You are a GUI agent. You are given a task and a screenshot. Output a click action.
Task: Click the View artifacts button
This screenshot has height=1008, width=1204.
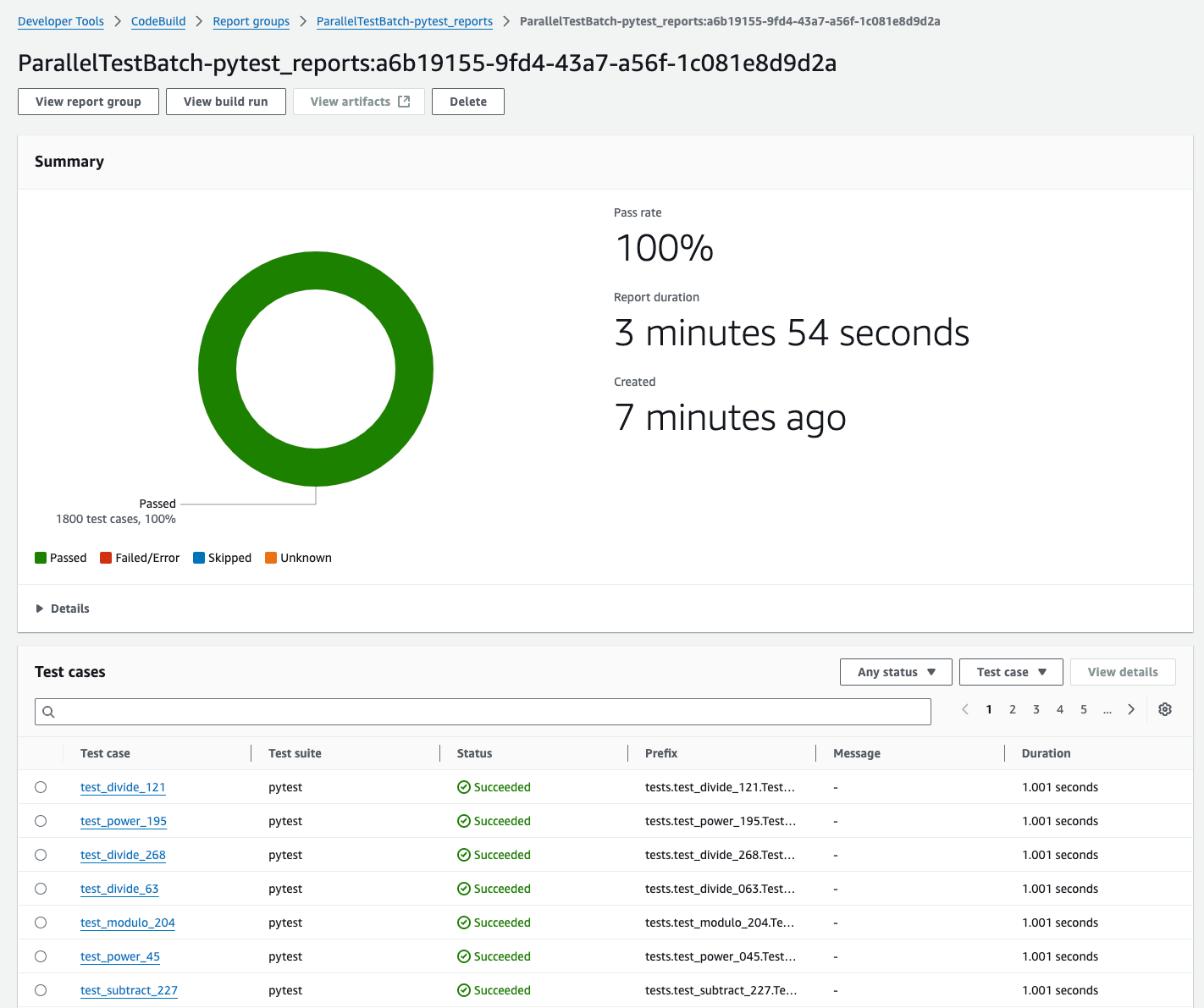pyautogui.click(x=359, y=102)
